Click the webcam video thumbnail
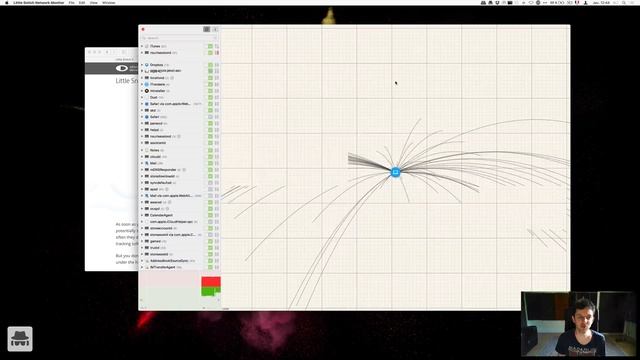The height and width of the screenshot is (360, 640). 578,324
